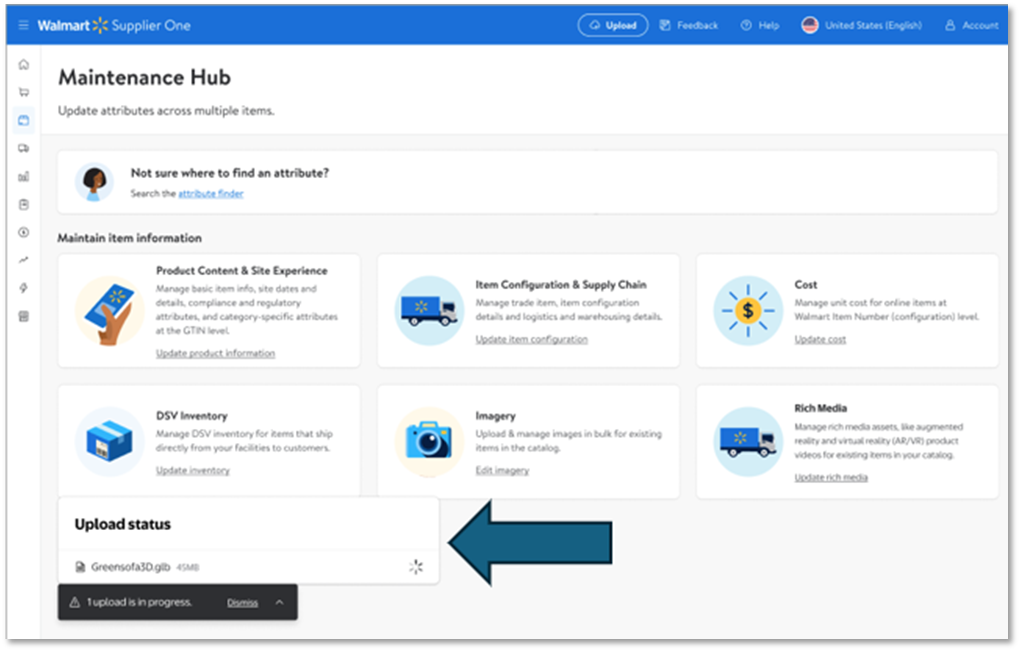
Task: Open the Feedback link in header
Action: (x=688, y=25)
